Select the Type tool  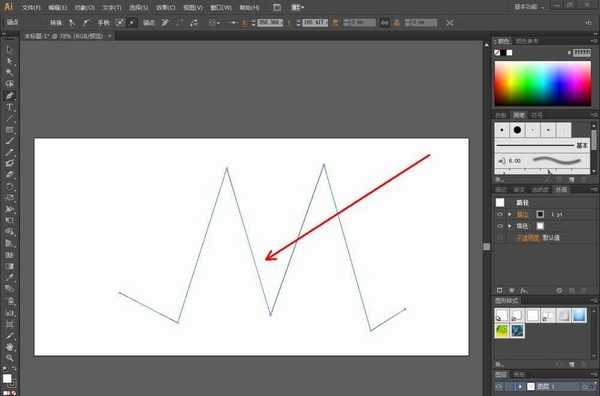point(10,107)
